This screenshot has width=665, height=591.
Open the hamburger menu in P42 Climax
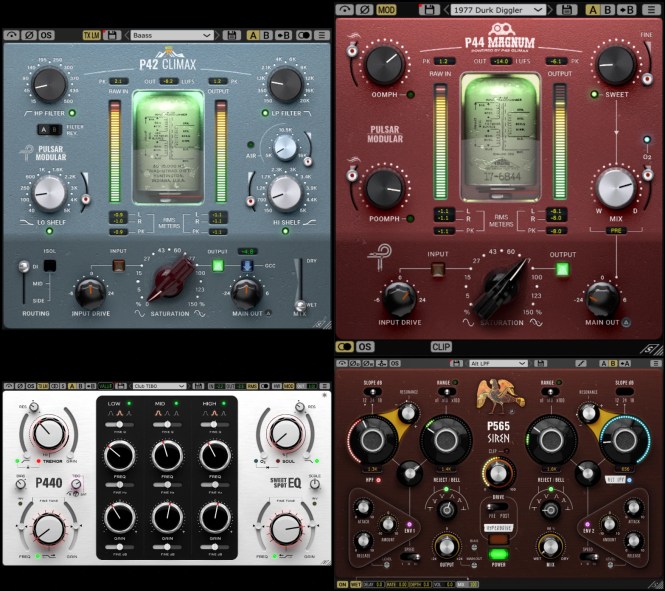coord(323,35)
